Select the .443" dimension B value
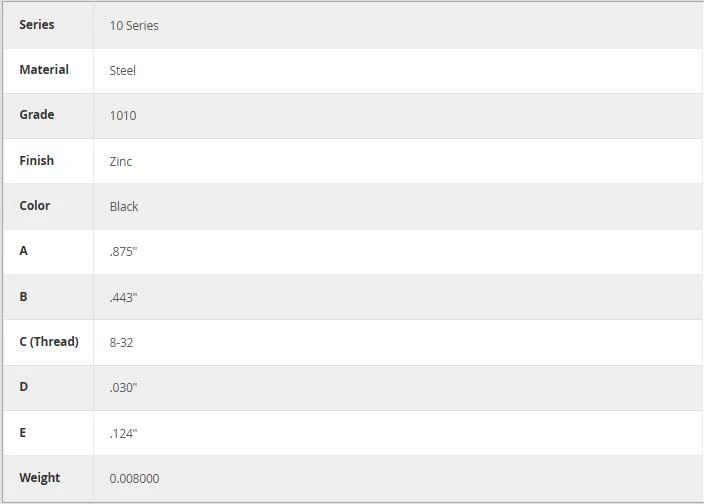This screenshot has width=704, height=504. click(x=123, y=298)
